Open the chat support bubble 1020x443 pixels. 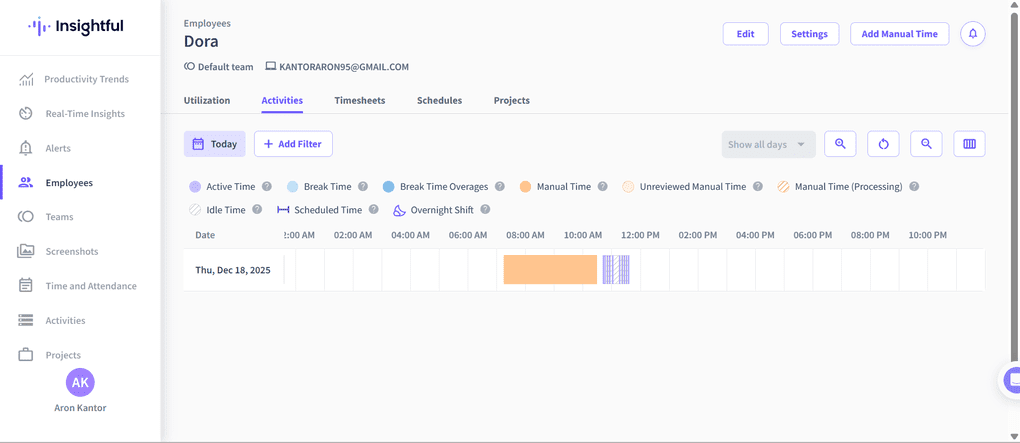(1011, 380)
